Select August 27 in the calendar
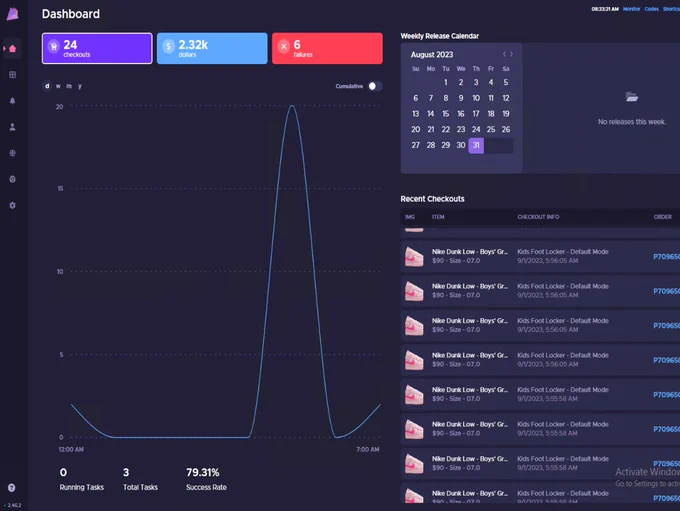 tap(415, 145)
